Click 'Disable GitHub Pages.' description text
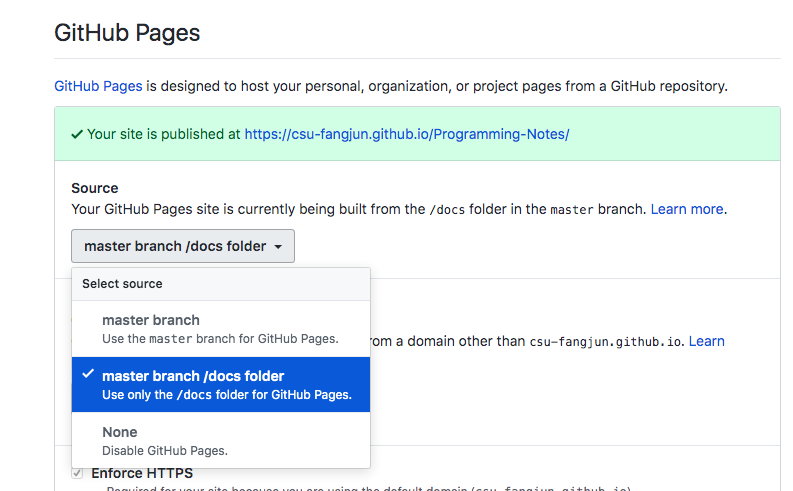The height and width of the screenshot is (491, 793). [165, 451]
